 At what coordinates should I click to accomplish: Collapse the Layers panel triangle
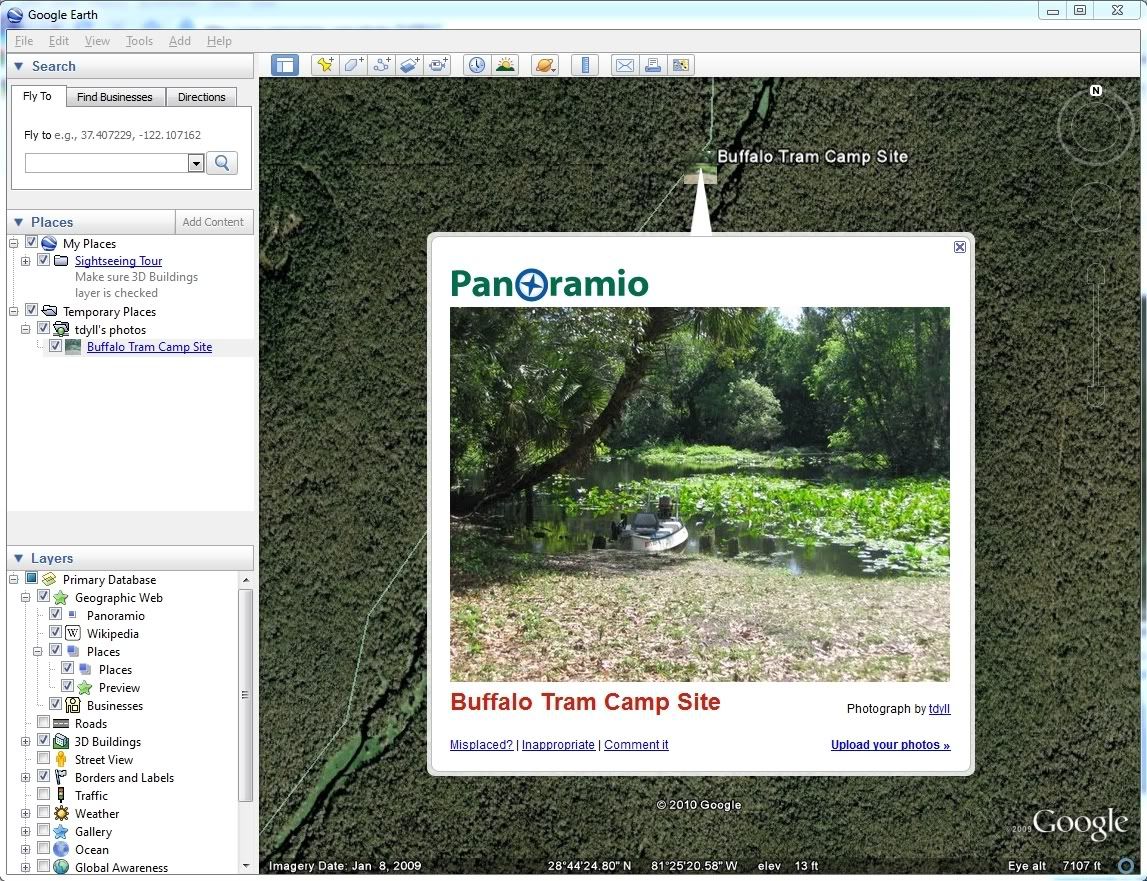click(19, 558)
